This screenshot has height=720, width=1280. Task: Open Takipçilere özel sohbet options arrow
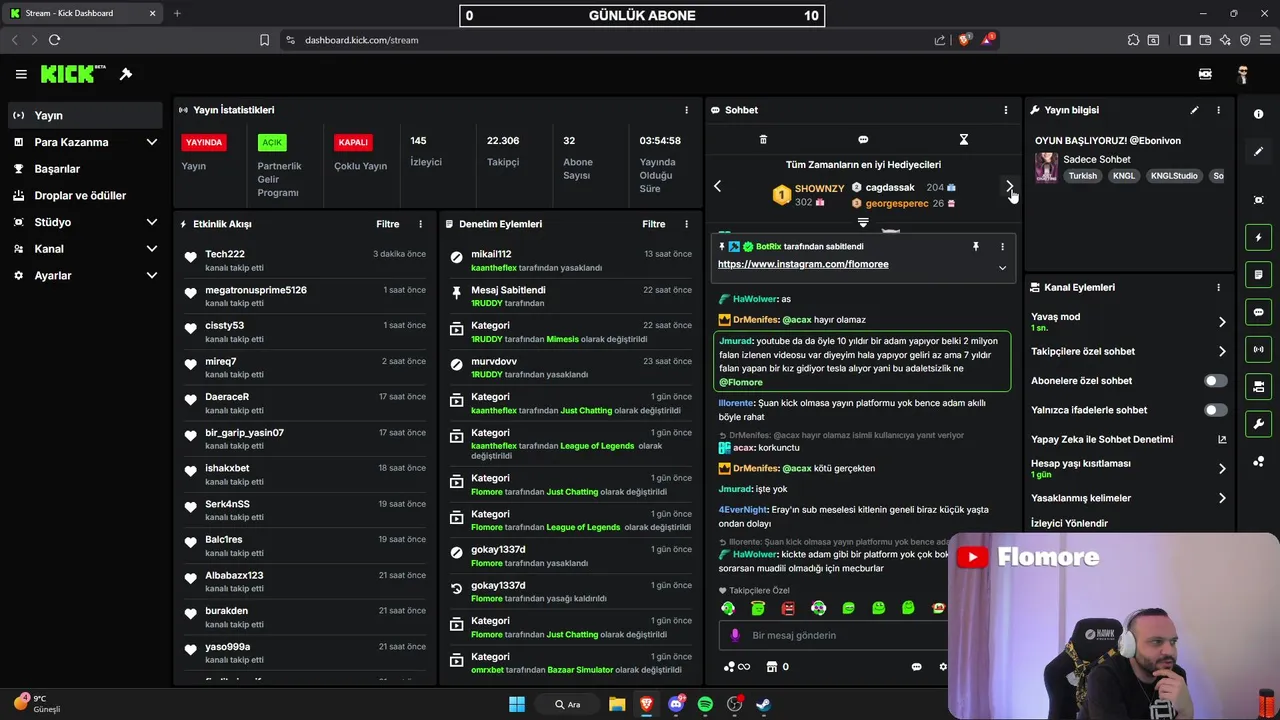1221,352
